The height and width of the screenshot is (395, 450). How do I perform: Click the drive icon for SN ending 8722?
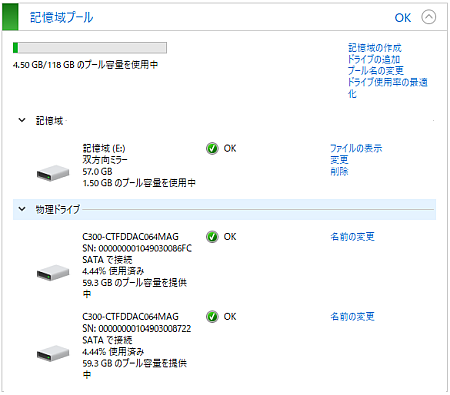coord(53,353)
